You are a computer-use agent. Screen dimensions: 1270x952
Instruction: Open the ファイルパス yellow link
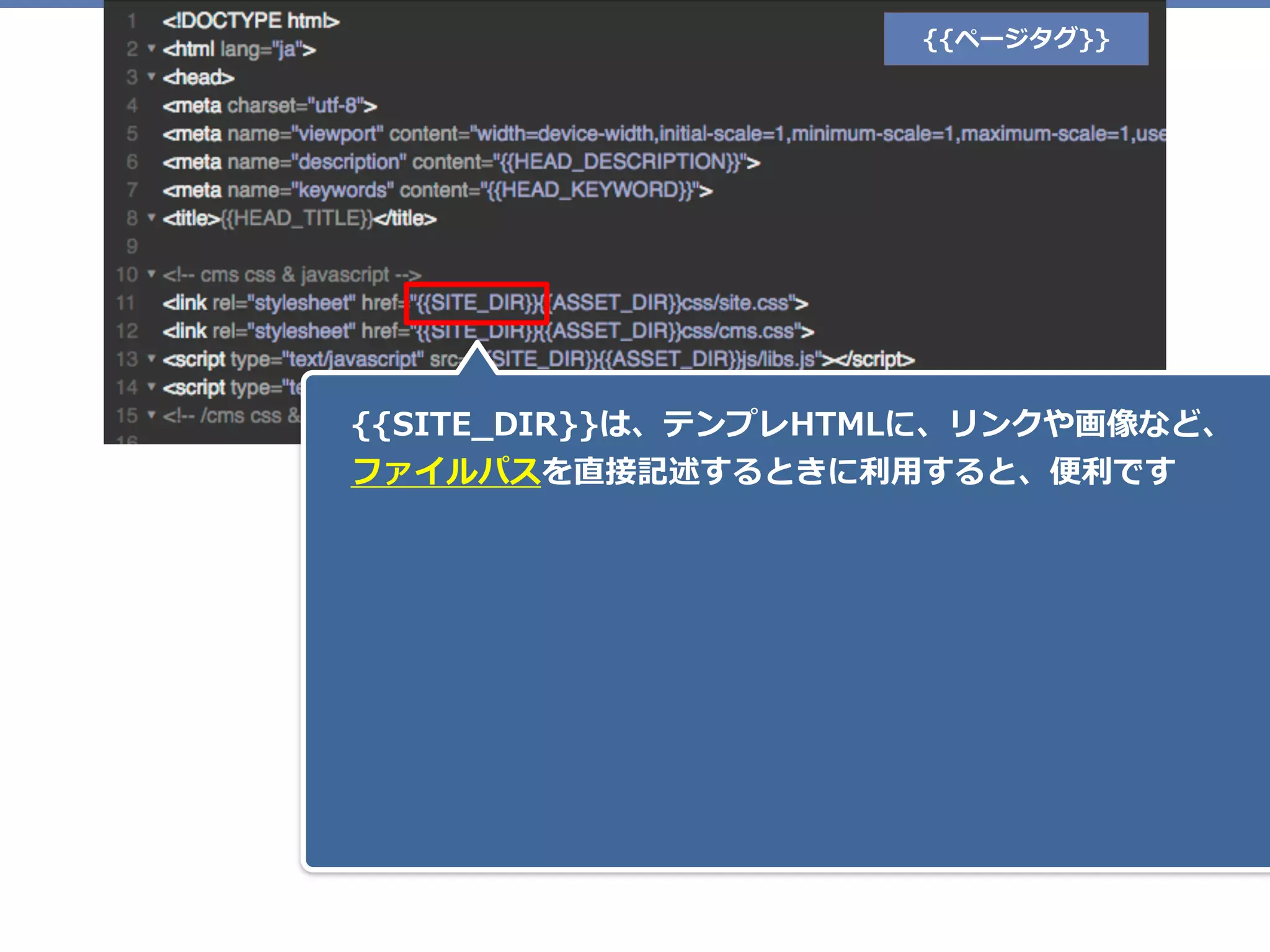click(x=446, y=472)
